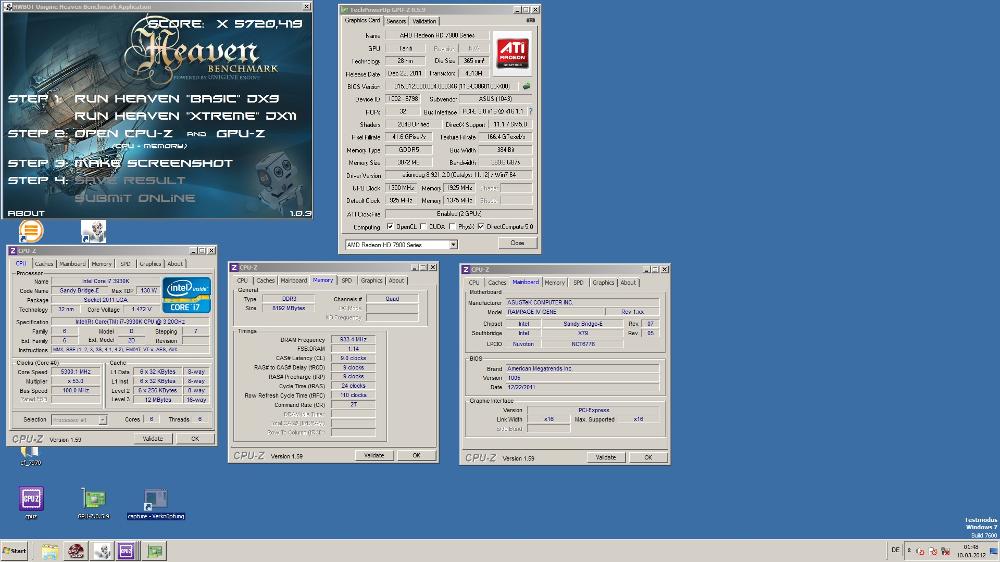The height and width of the screenshot is (562, 1000).
Task: Click the BIOS save chip icon in GPU-Z
Action: [x=526, y=86]
